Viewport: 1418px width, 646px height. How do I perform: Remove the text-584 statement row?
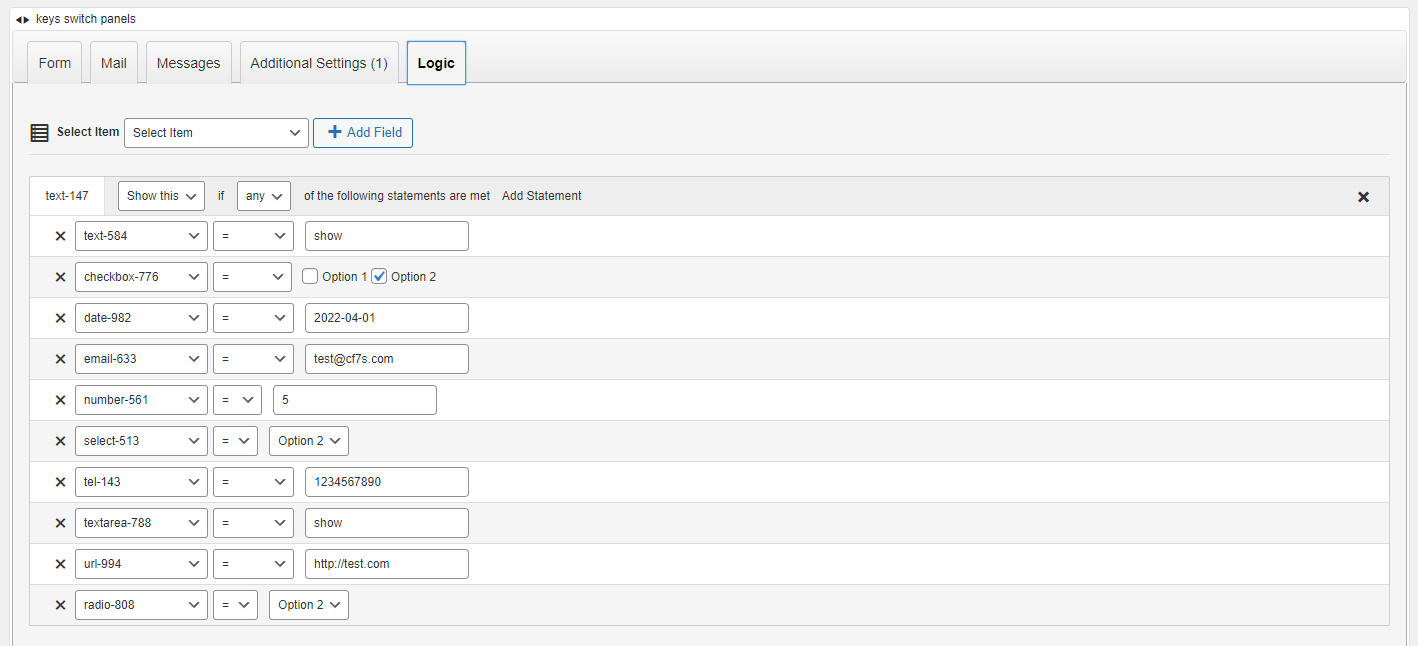click(60, 237)
